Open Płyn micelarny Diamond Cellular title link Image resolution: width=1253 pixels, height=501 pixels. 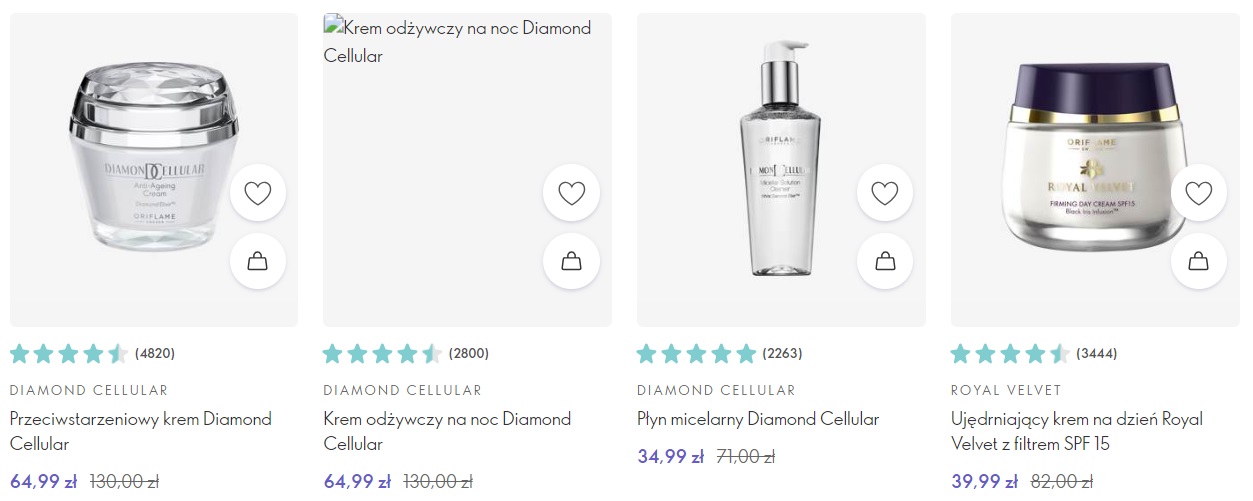click(x=758, y=419)
